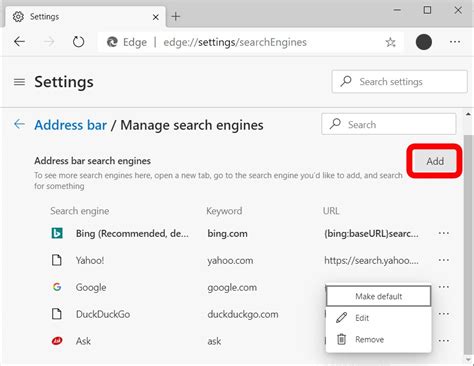Click the duckduckgo.com keyword

[243, 314]
